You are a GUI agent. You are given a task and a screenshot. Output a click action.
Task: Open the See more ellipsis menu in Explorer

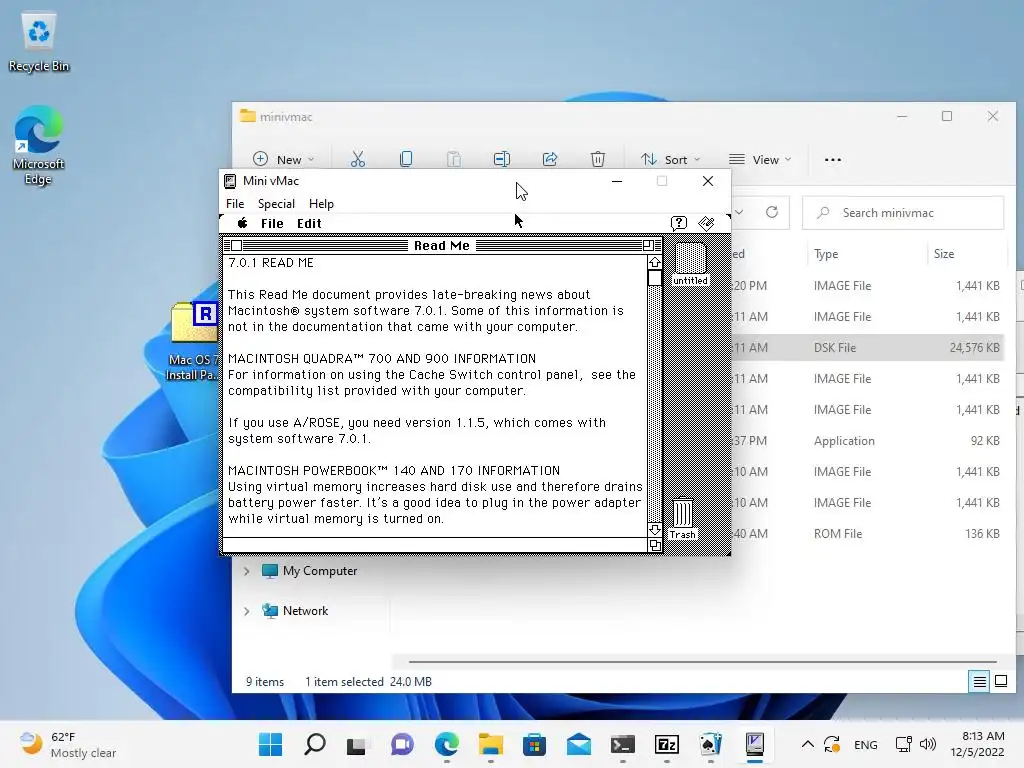pyautogui.click(x=833, y=159)
